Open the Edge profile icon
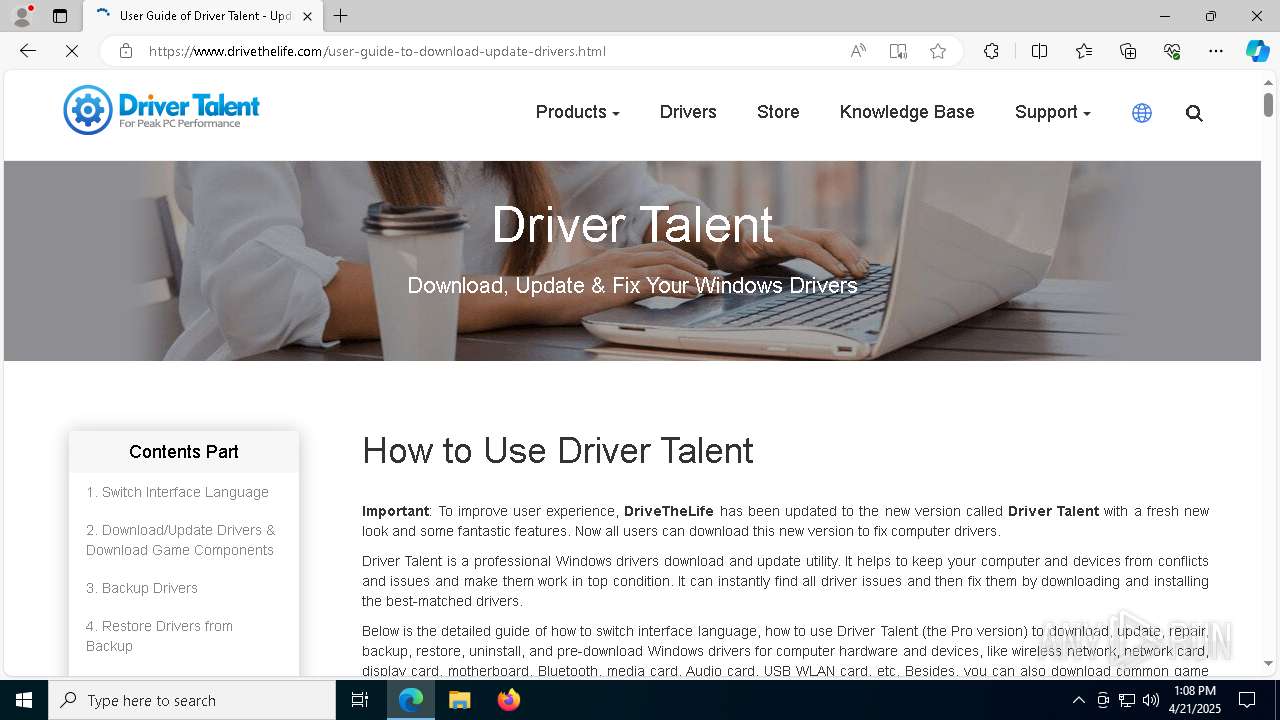Image resolution: width=1280 pixels, height=720 pixels. coord(22,16)
